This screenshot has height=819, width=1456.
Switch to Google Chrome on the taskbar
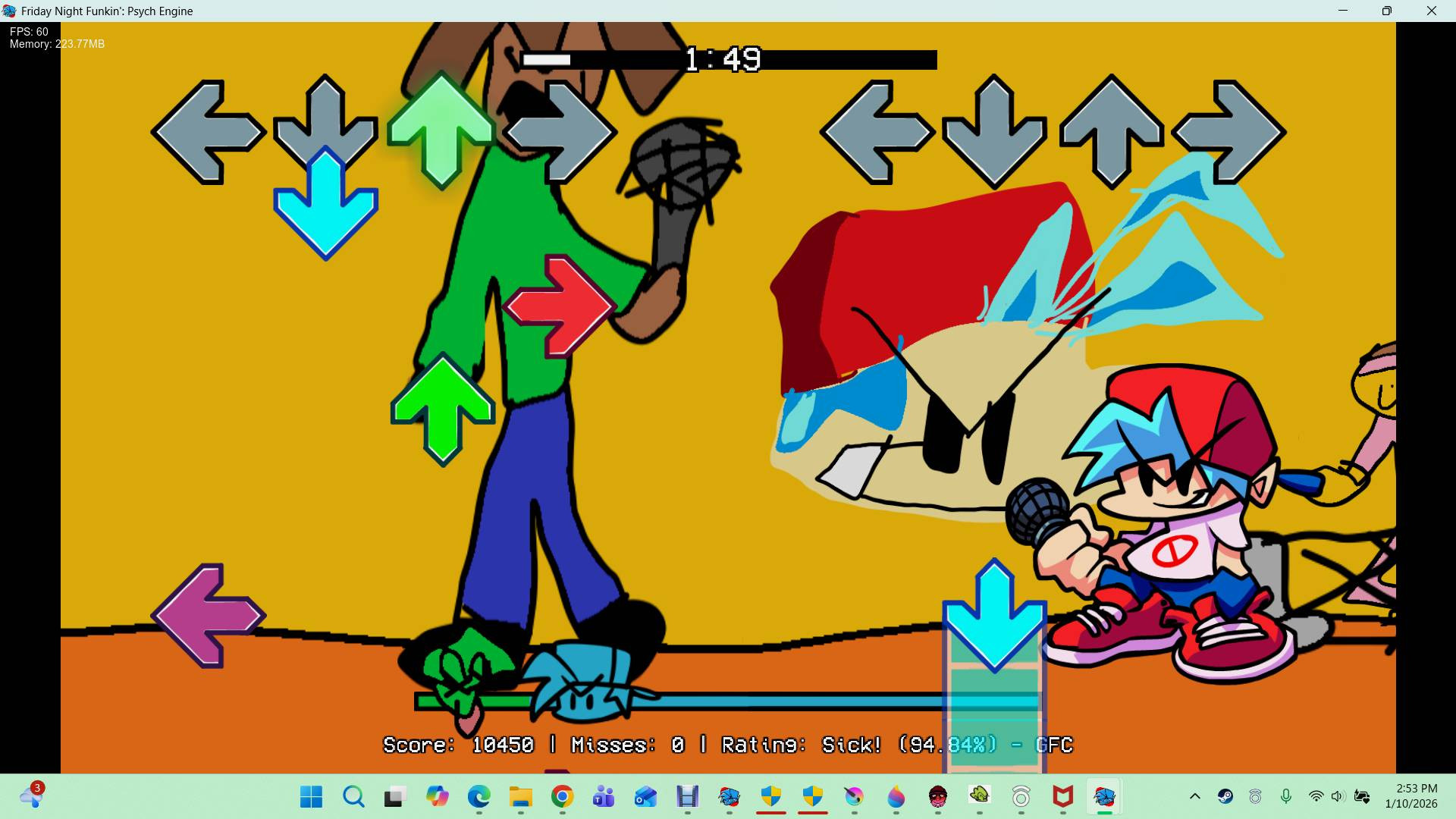click(x=562, y=797)
